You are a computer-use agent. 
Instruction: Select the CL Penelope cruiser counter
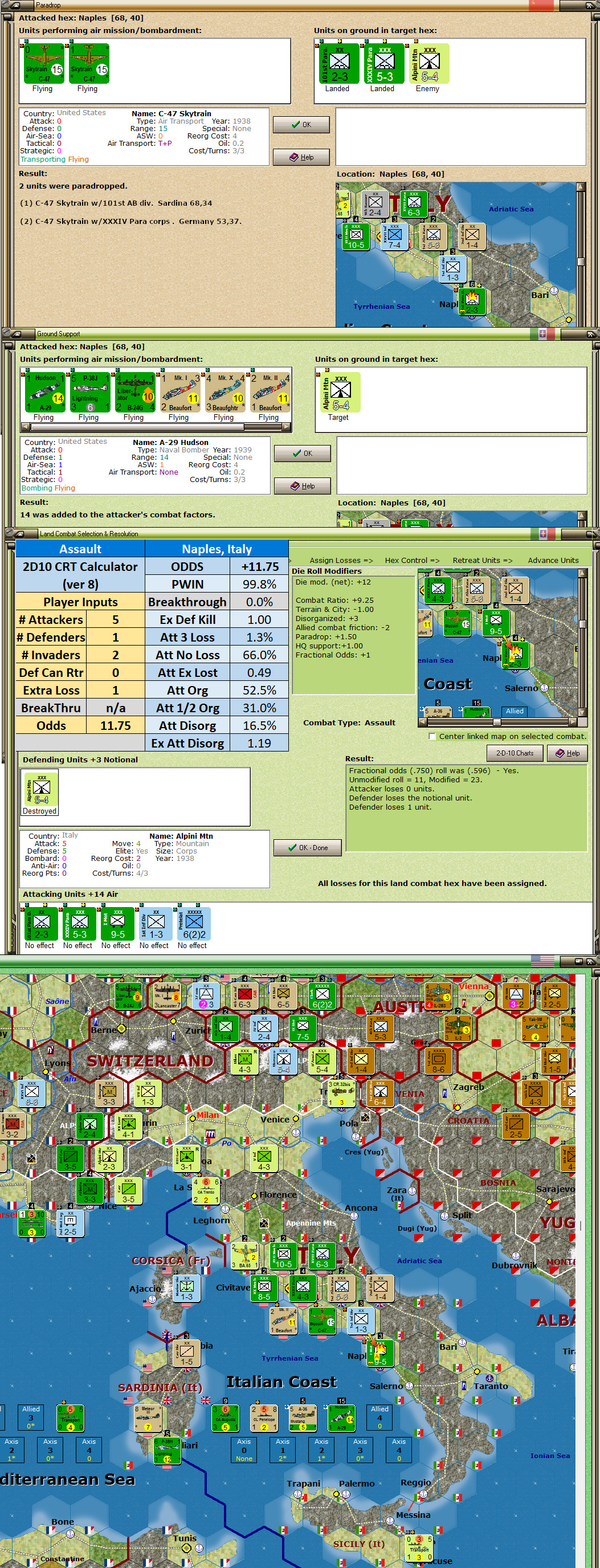click(x=264, y=1418)
